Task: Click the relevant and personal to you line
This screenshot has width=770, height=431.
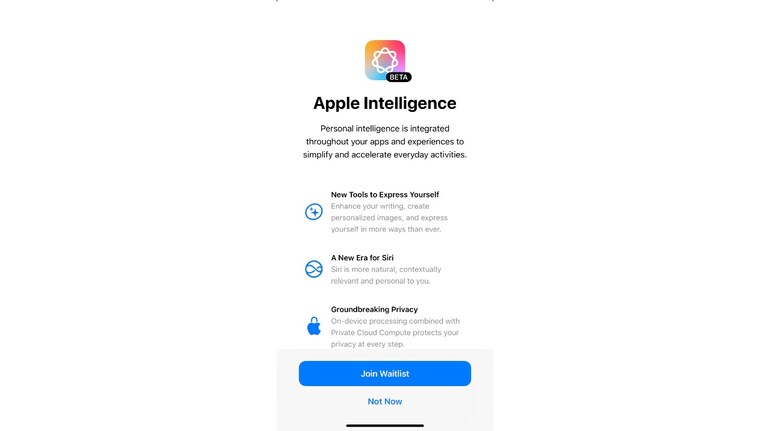Action: pyautogui.click(x=380, y=281)
